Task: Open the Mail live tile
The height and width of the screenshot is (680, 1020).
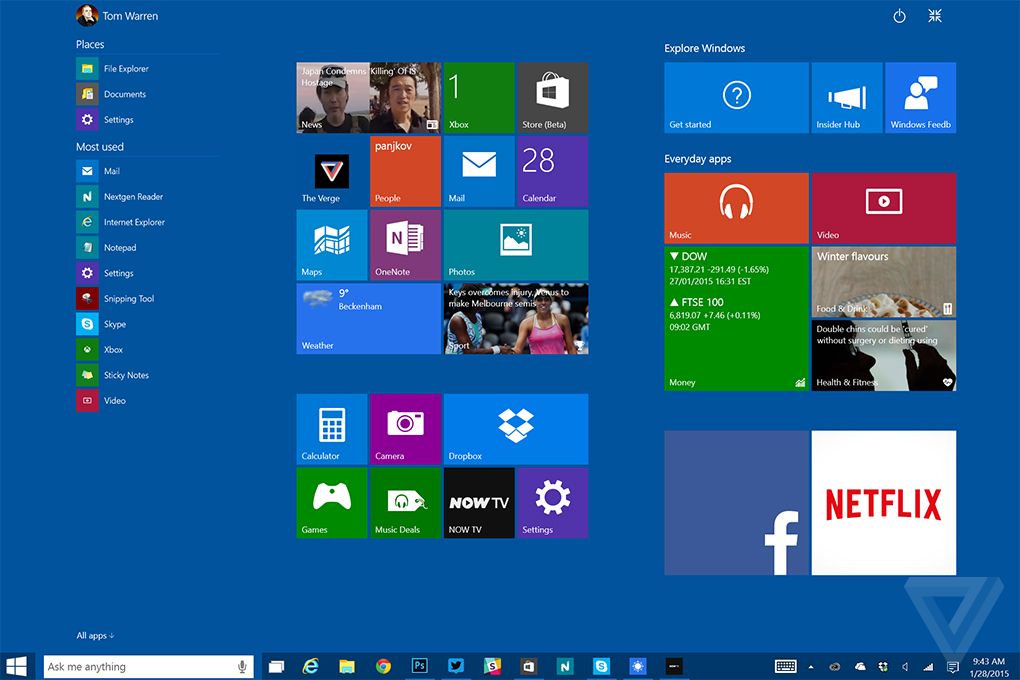Action: [479, 171]
